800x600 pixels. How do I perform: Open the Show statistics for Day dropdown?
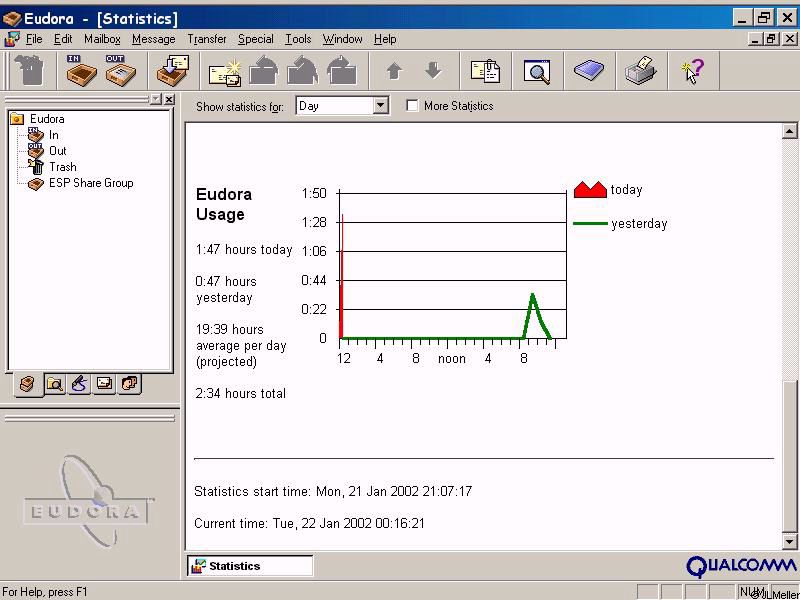point(380,106)
